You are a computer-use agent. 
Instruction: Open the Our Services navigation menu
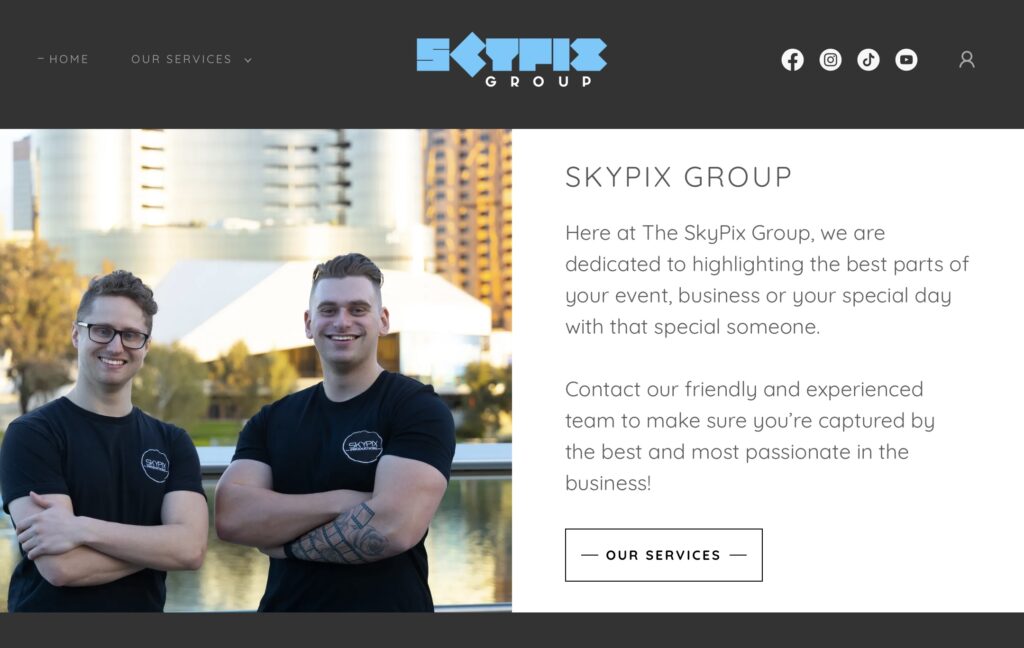click(x=182, y=59)
